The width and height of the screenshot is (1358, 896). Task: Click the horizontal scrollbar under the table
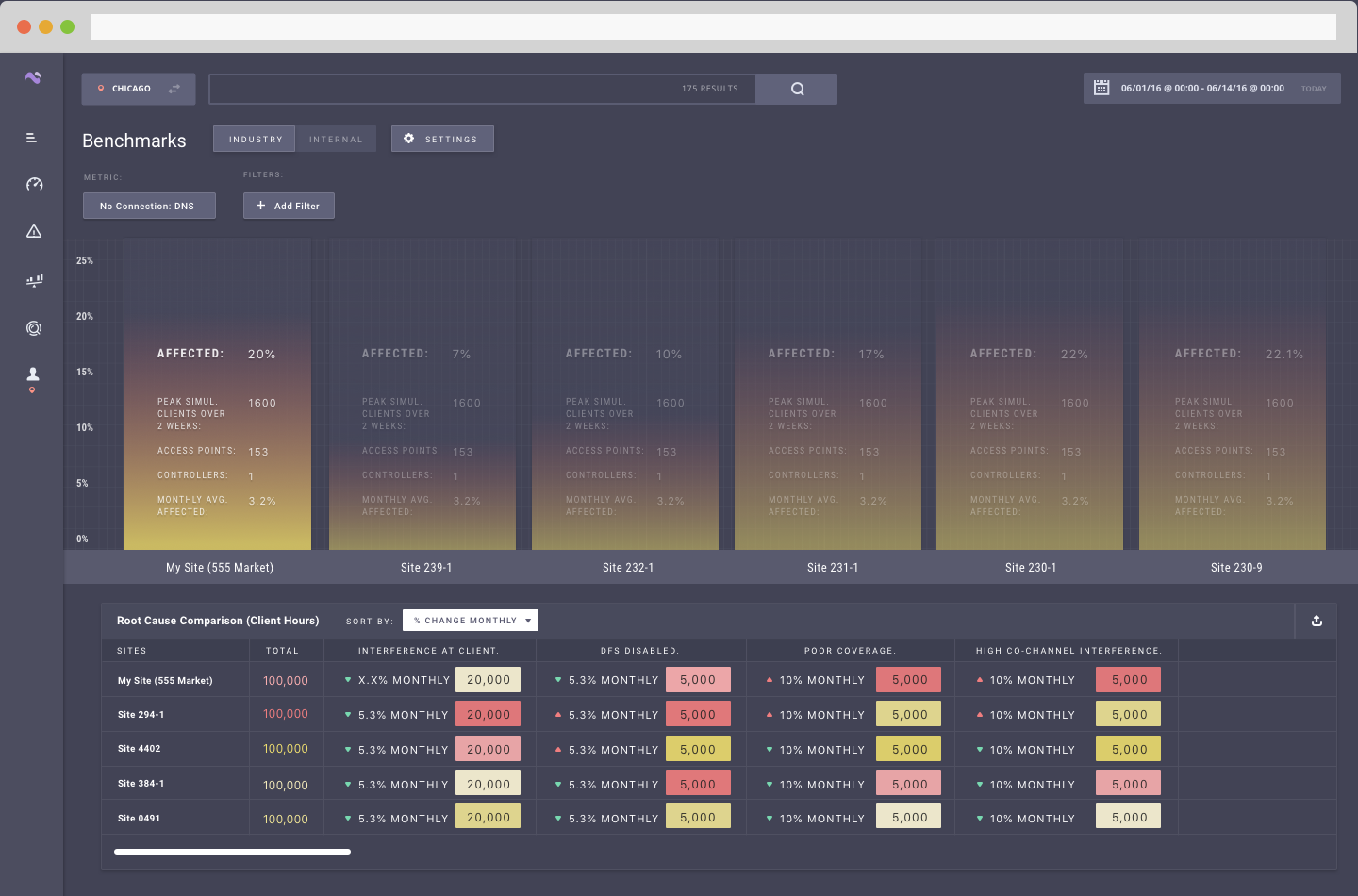coord(232,852)
